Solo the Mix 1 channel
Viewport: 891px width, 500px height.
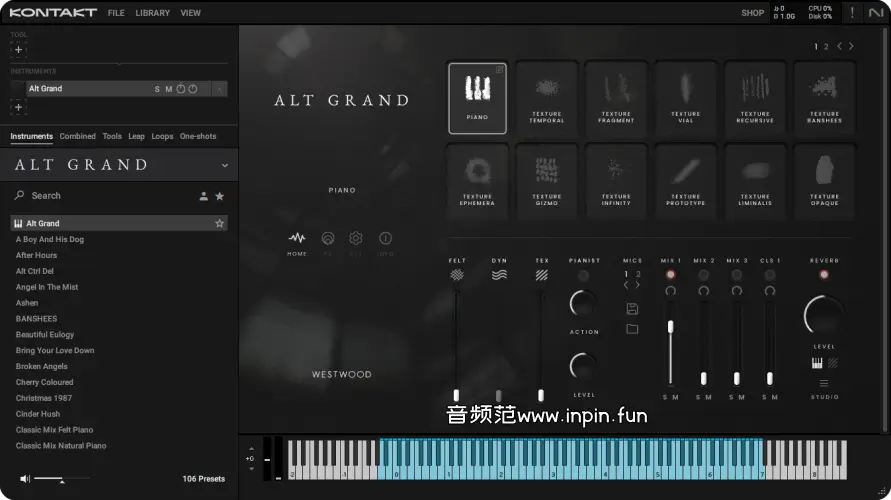point(665,397)
